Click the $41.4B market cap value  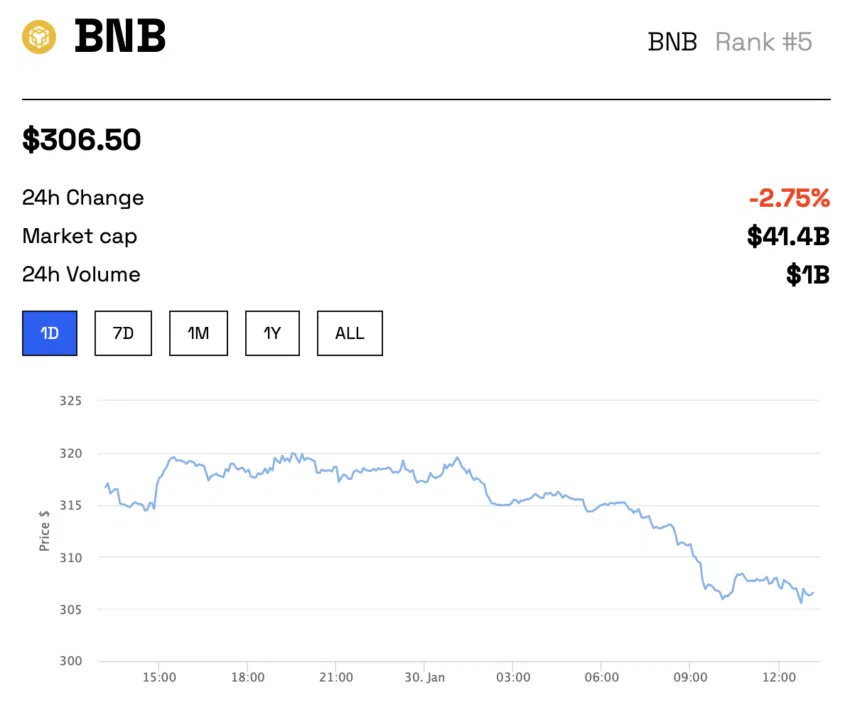tap(788, 237)
